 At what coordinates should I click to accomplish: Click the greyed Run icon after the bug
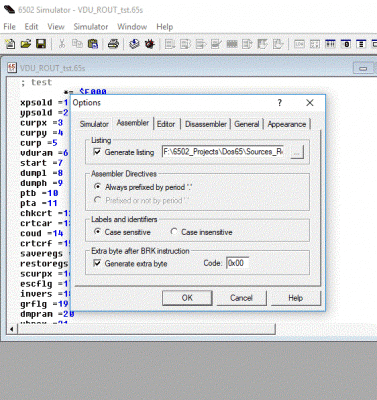click(x=170, y=44)
